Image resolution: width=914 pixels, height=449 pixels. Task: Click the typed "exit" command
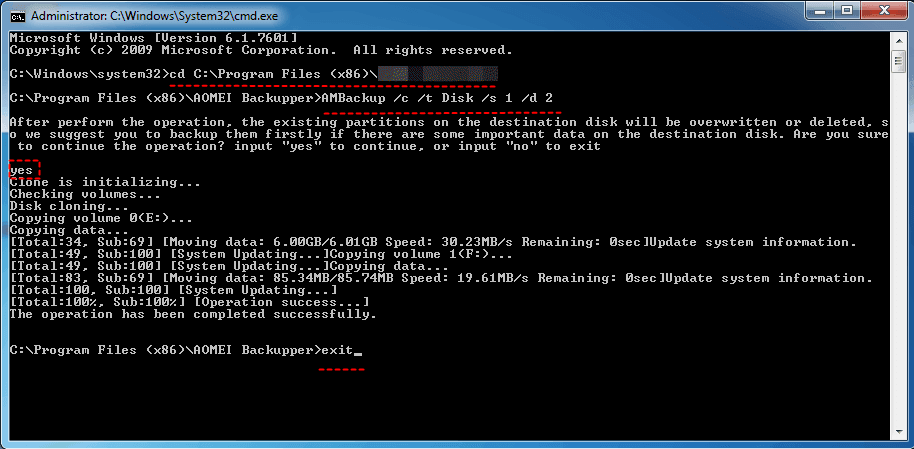(339, 349)
